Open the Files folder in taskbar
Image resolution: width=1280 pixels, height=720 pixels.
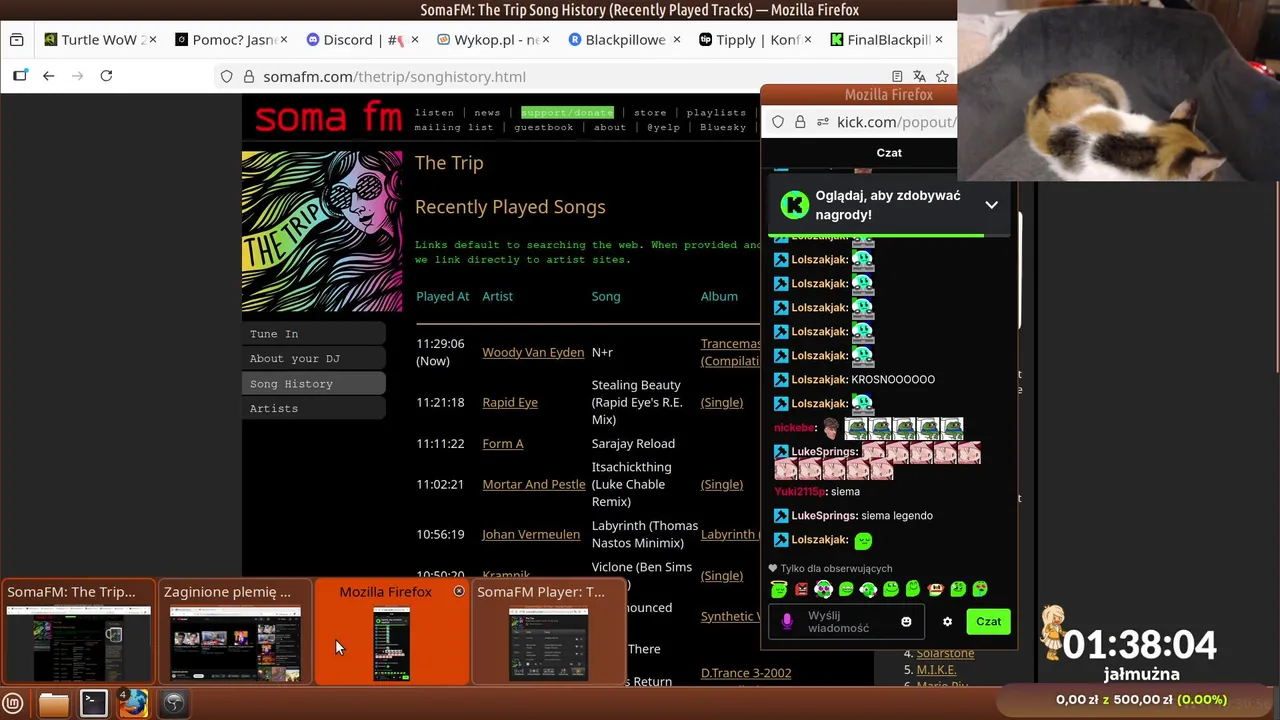(x=54, y=703)
